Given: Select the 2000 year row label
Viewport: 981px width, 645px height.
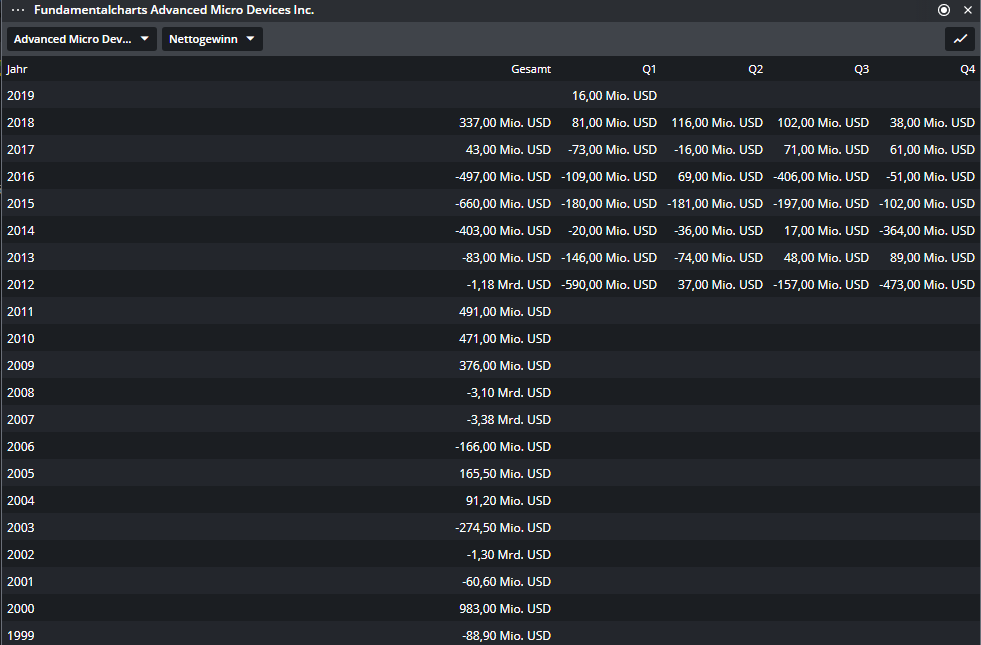Looking at the screenshot, I should 21,608.
